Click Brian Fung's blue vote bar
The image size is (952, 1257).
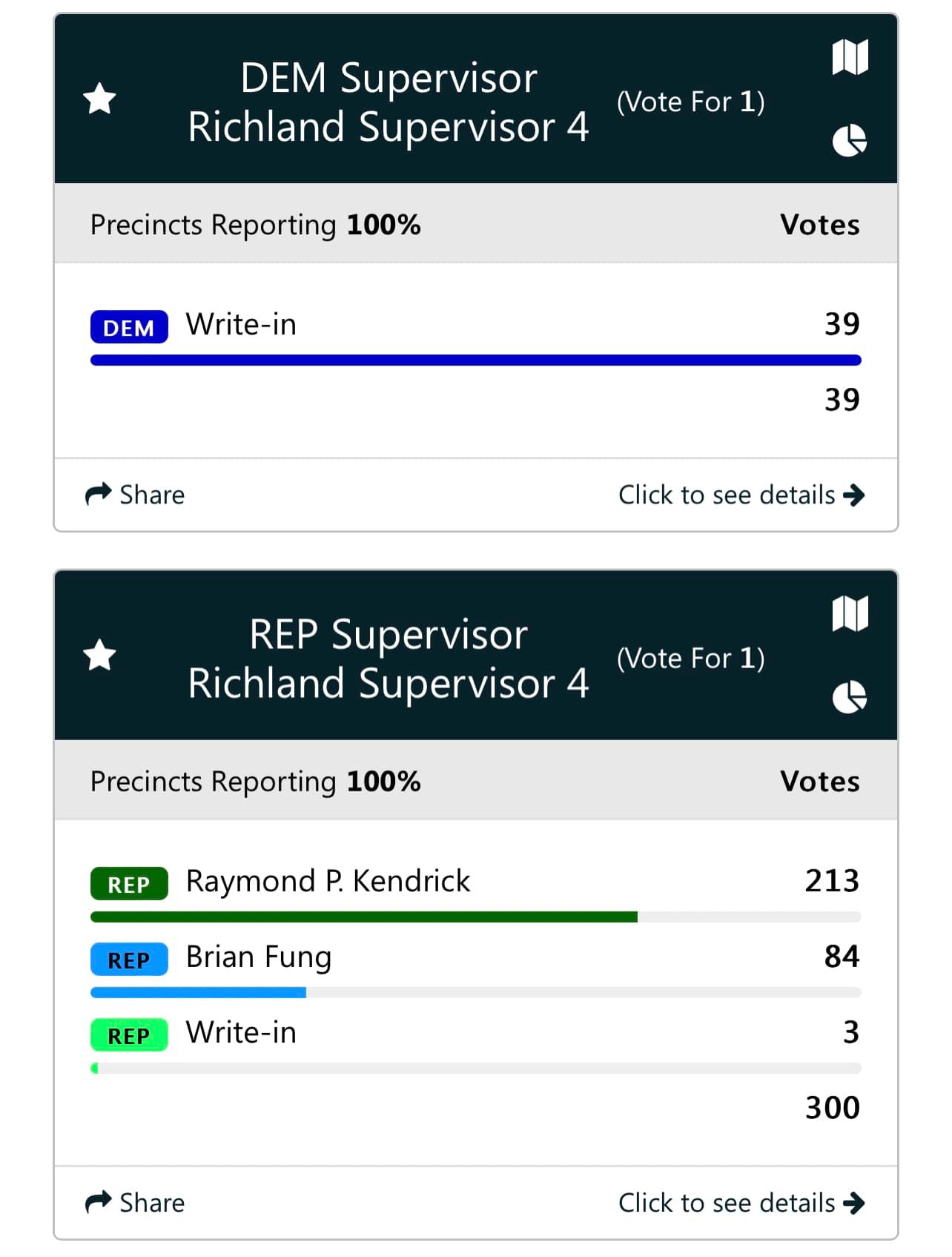coord(198,992)
